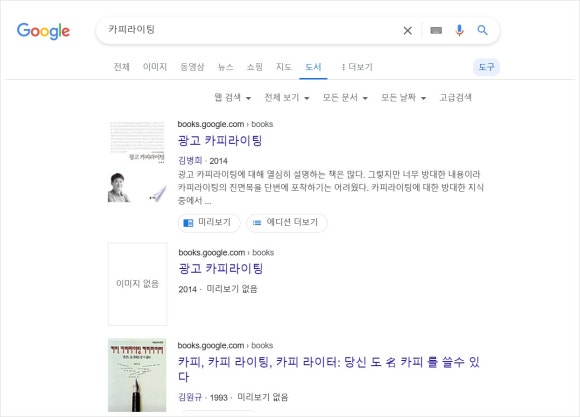Expand the 모든 날짜 dropdown
The width and height of the screenshot is (580, 417).
(x=404, y=98)
